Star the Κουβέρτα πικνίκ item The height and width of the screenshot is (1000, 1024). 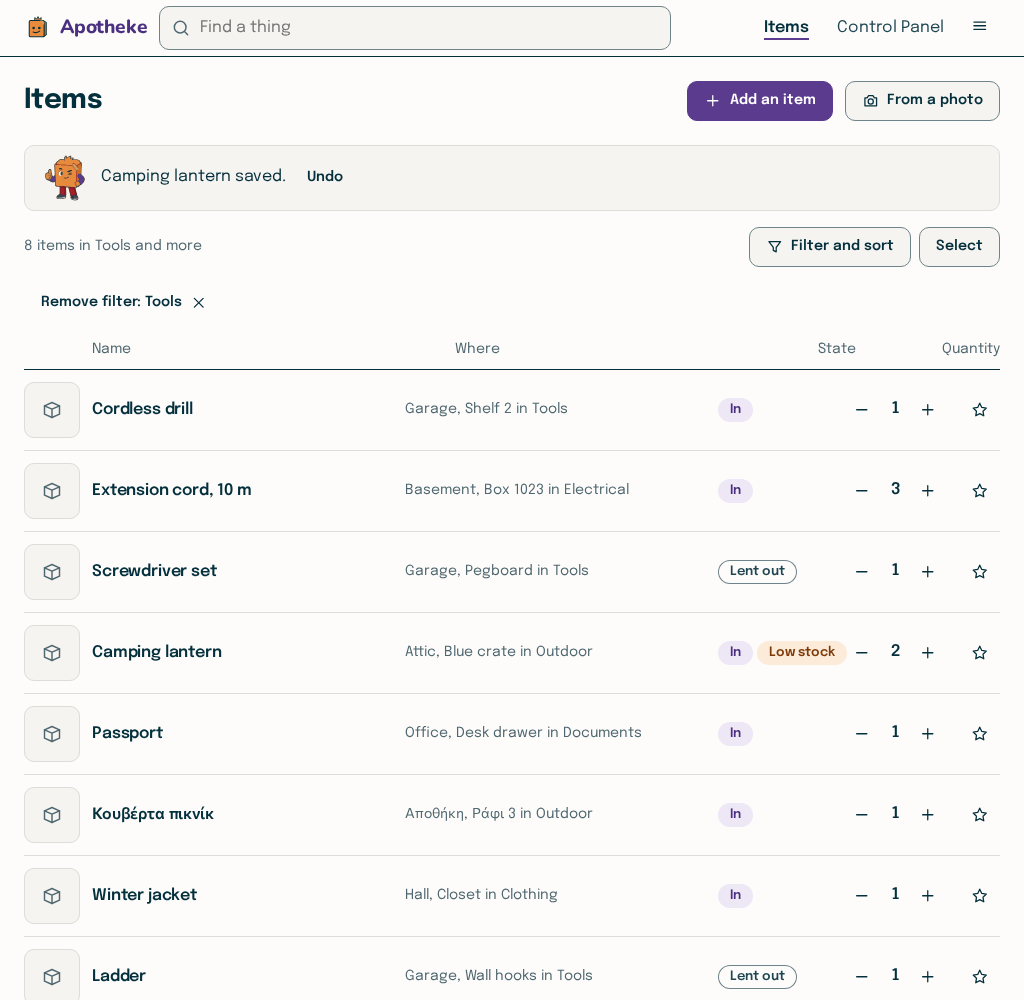979,815
